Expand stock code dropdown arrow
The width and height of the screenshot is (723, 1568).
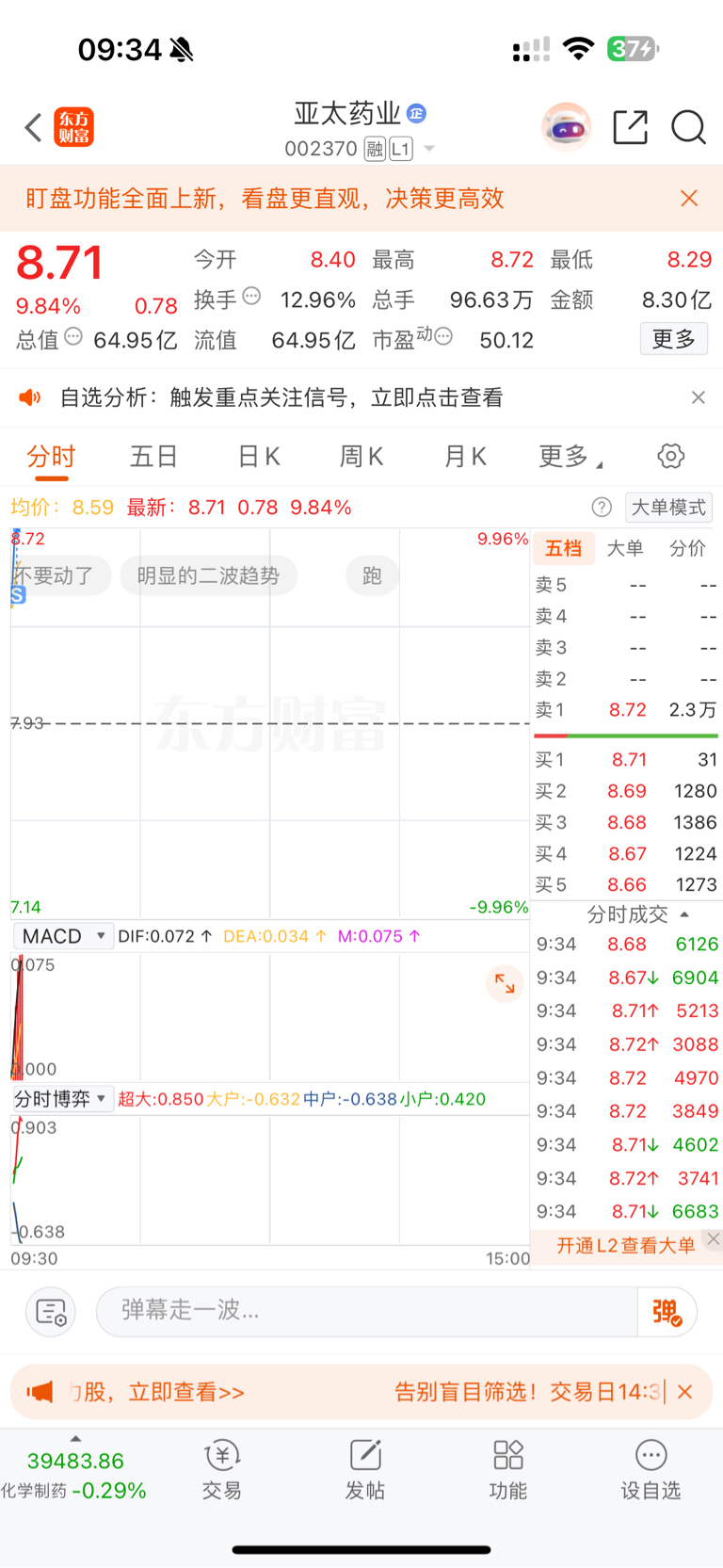[x=429, y=149]
